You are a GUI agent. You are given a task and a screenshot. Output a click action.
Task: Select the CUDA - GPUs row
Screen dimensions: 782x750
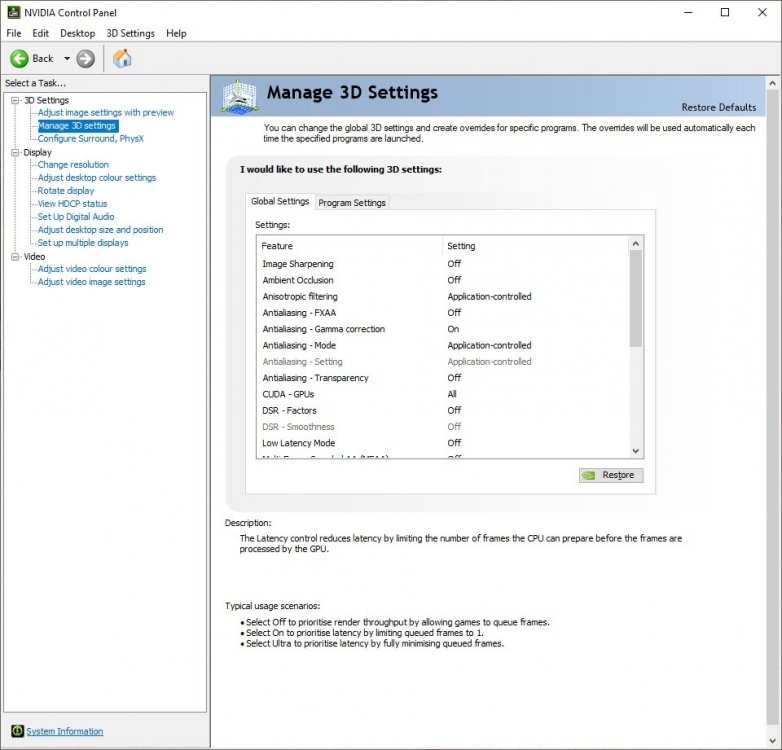442,394
